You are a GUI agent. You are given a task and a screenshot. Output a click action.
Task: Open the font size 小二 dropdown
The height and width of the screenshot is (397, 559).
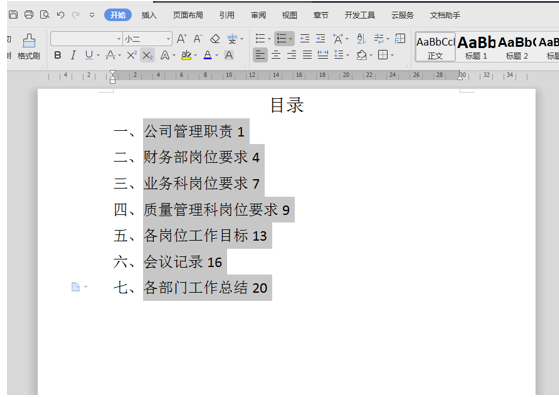(x=168, y=38)
